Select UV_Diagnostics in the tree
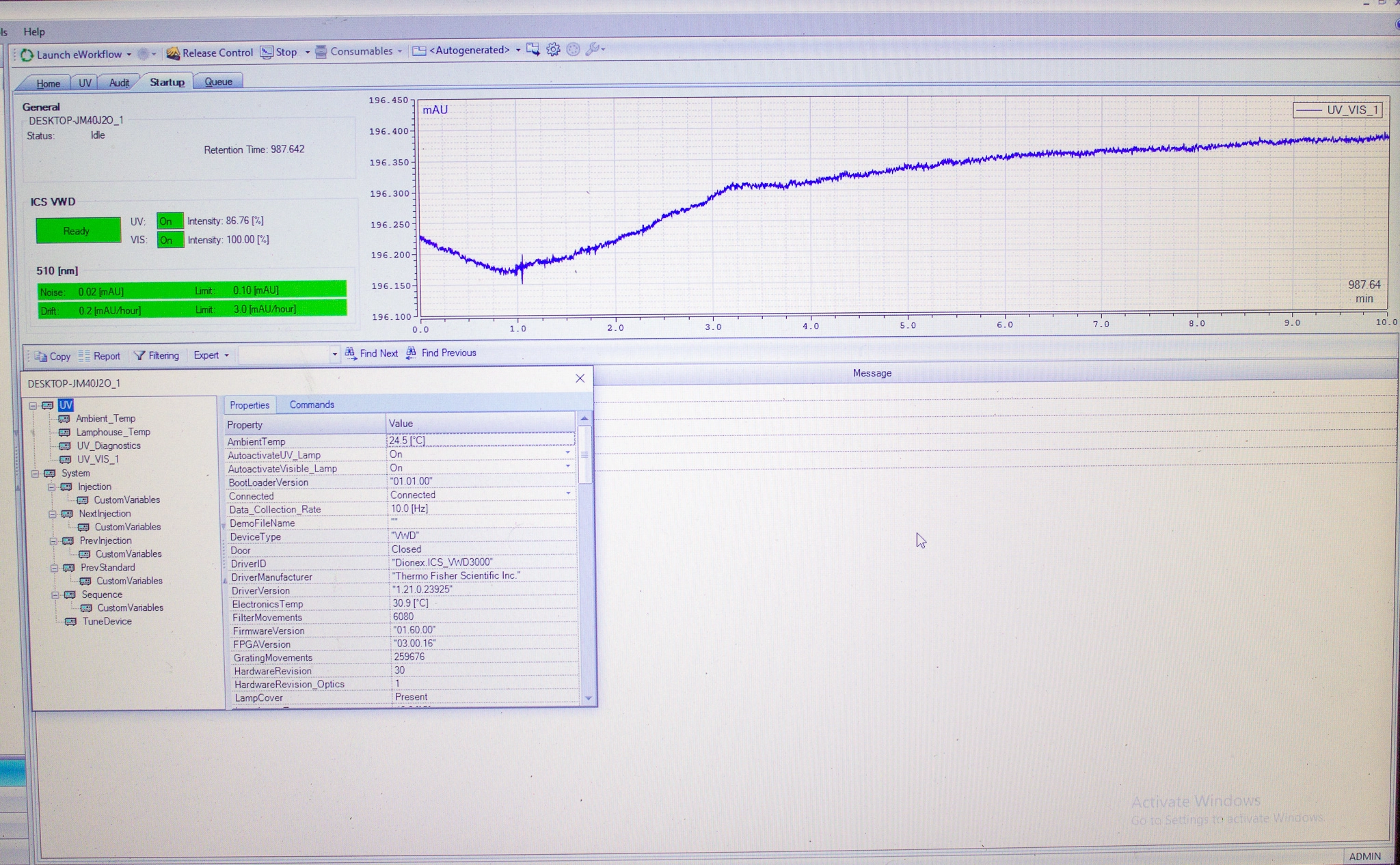Screen dimensions: 1400x865 click(x=109, y=445)
